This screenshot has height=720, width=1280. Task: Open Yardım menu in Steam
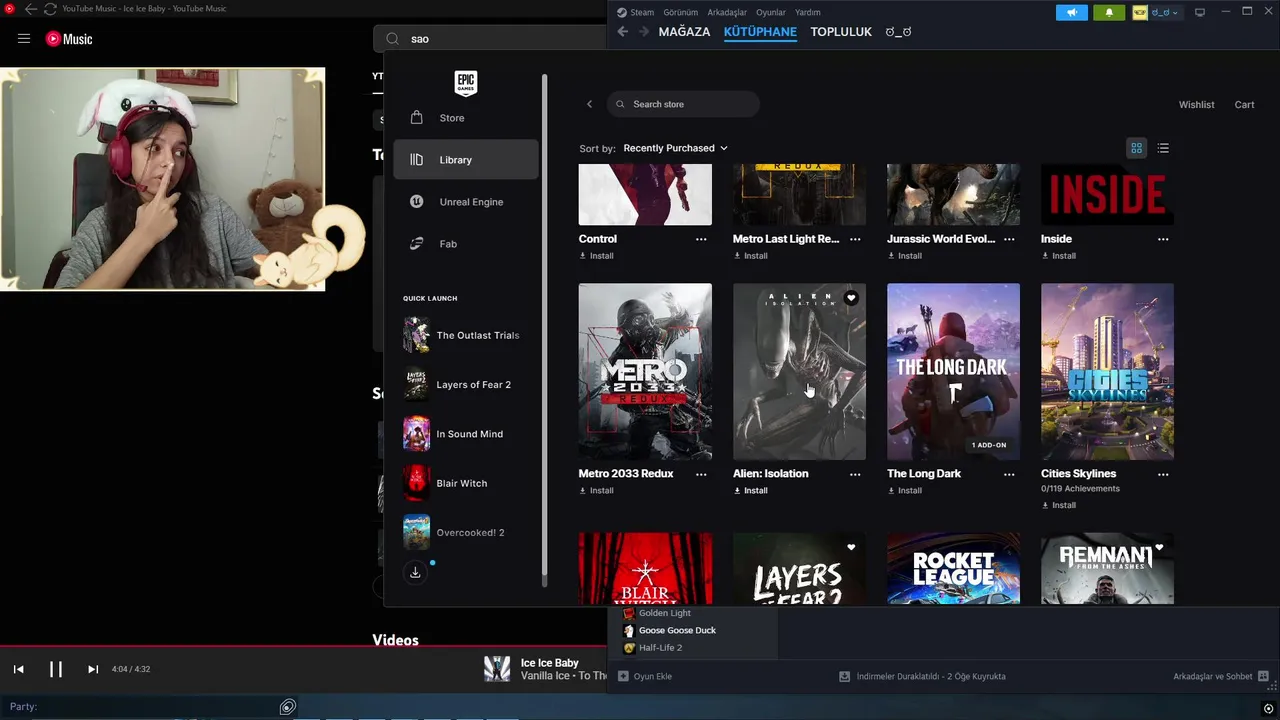(807, 12)
